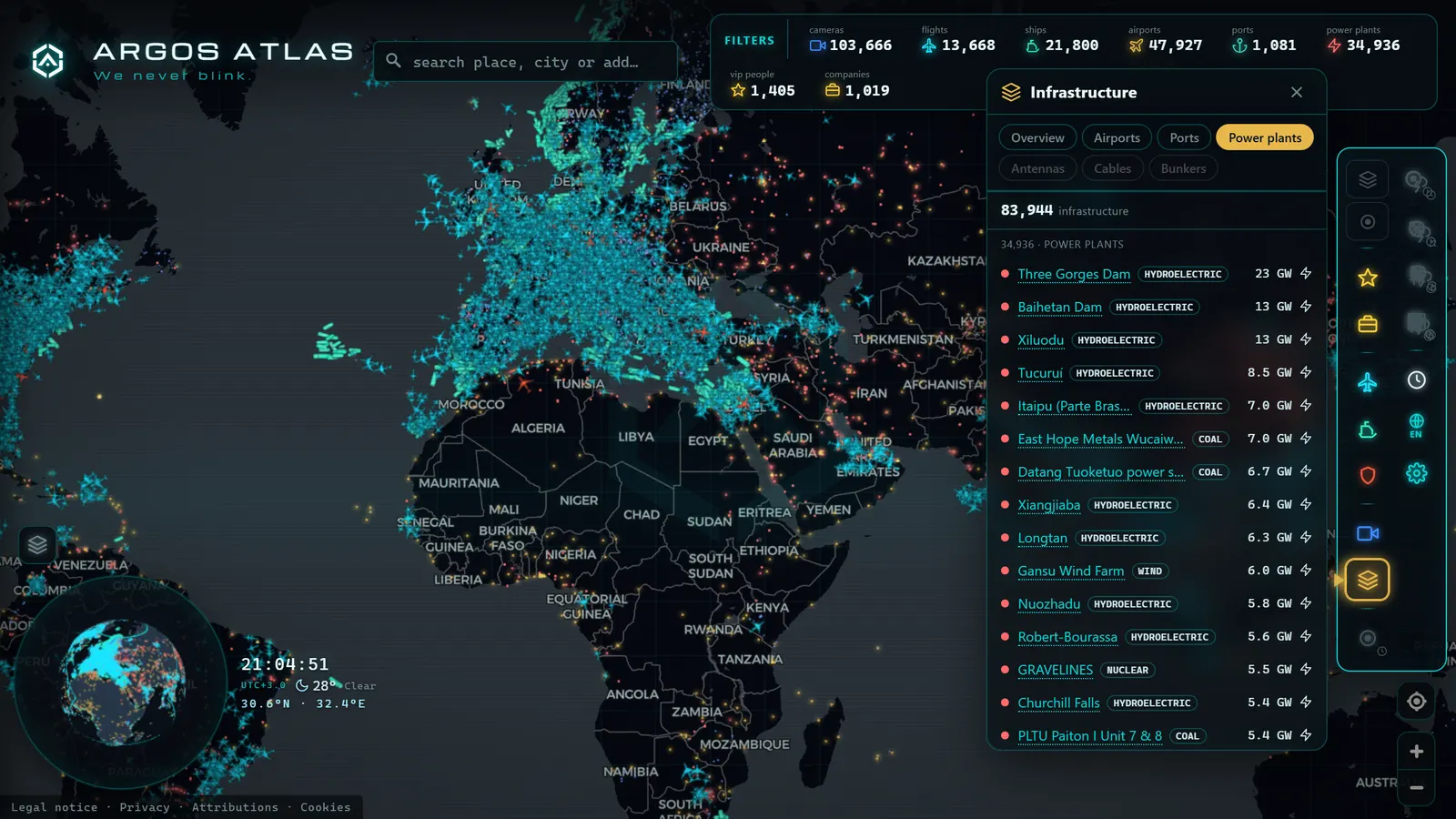Viewport: 1456px width, 819px height.
Task: Open settings gear icon in sidebar
Action: point(1416,473)
